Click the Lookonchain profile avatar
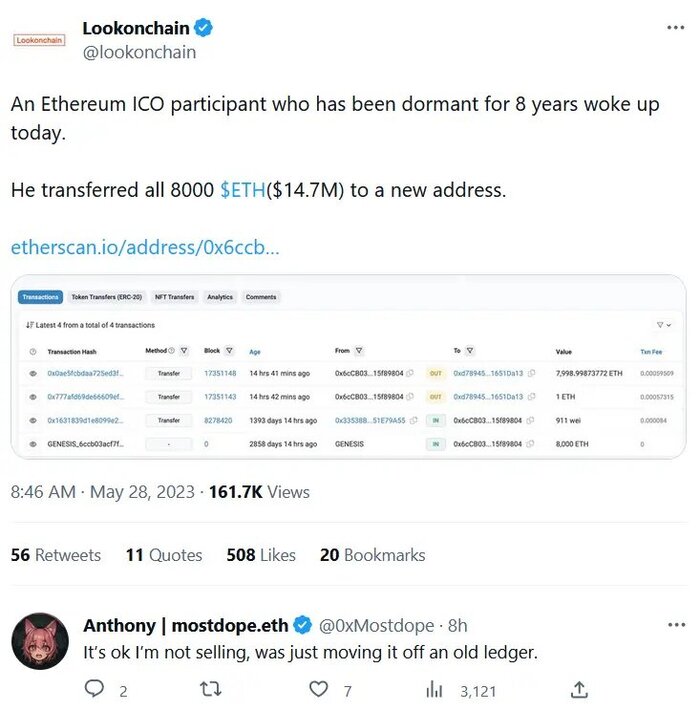The height and width of the screenshot is (711, 700). coord(38,40)
